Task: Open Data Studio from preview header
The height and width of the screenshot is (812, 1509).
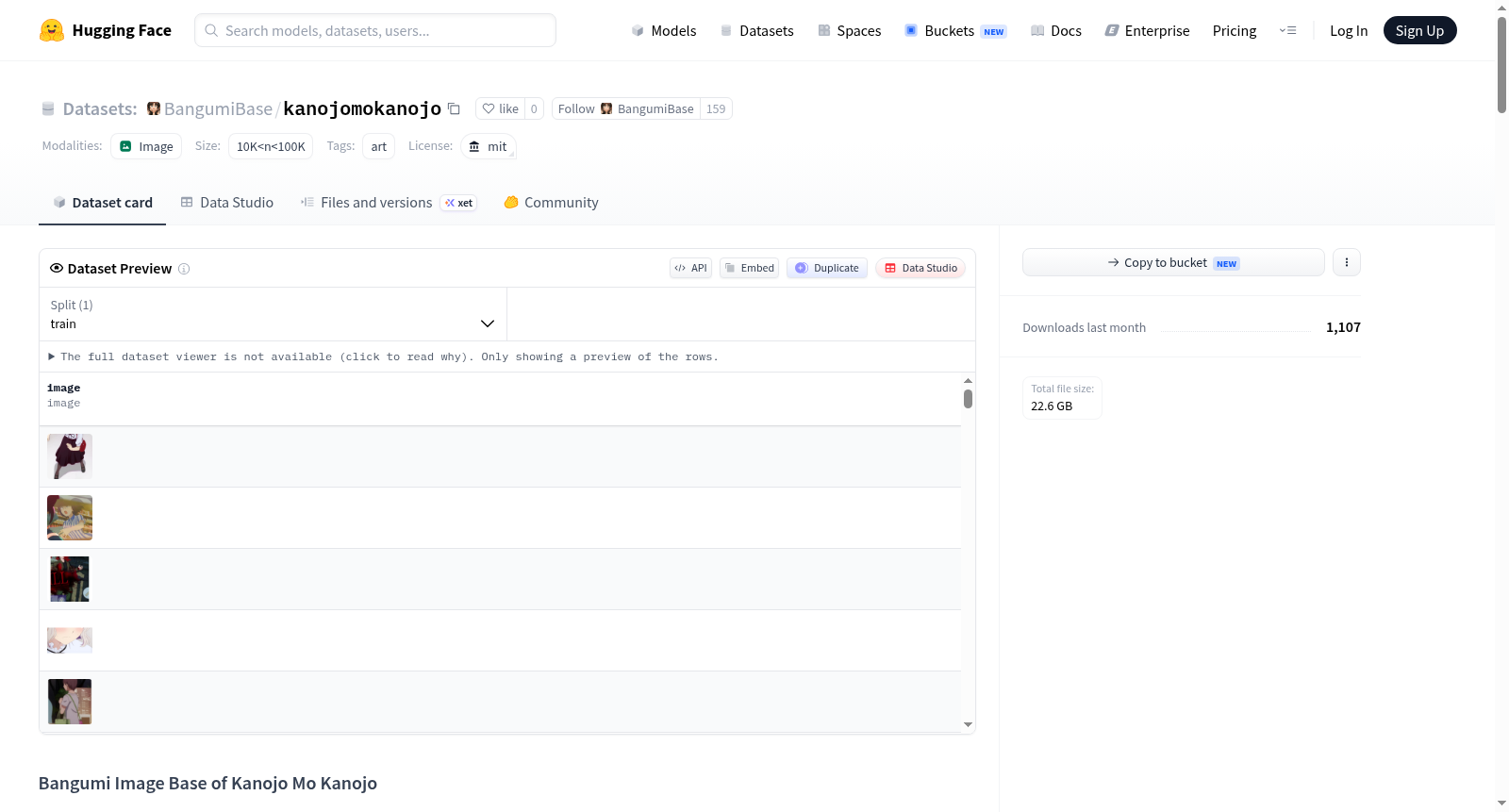Action: (x=920, y=268)
